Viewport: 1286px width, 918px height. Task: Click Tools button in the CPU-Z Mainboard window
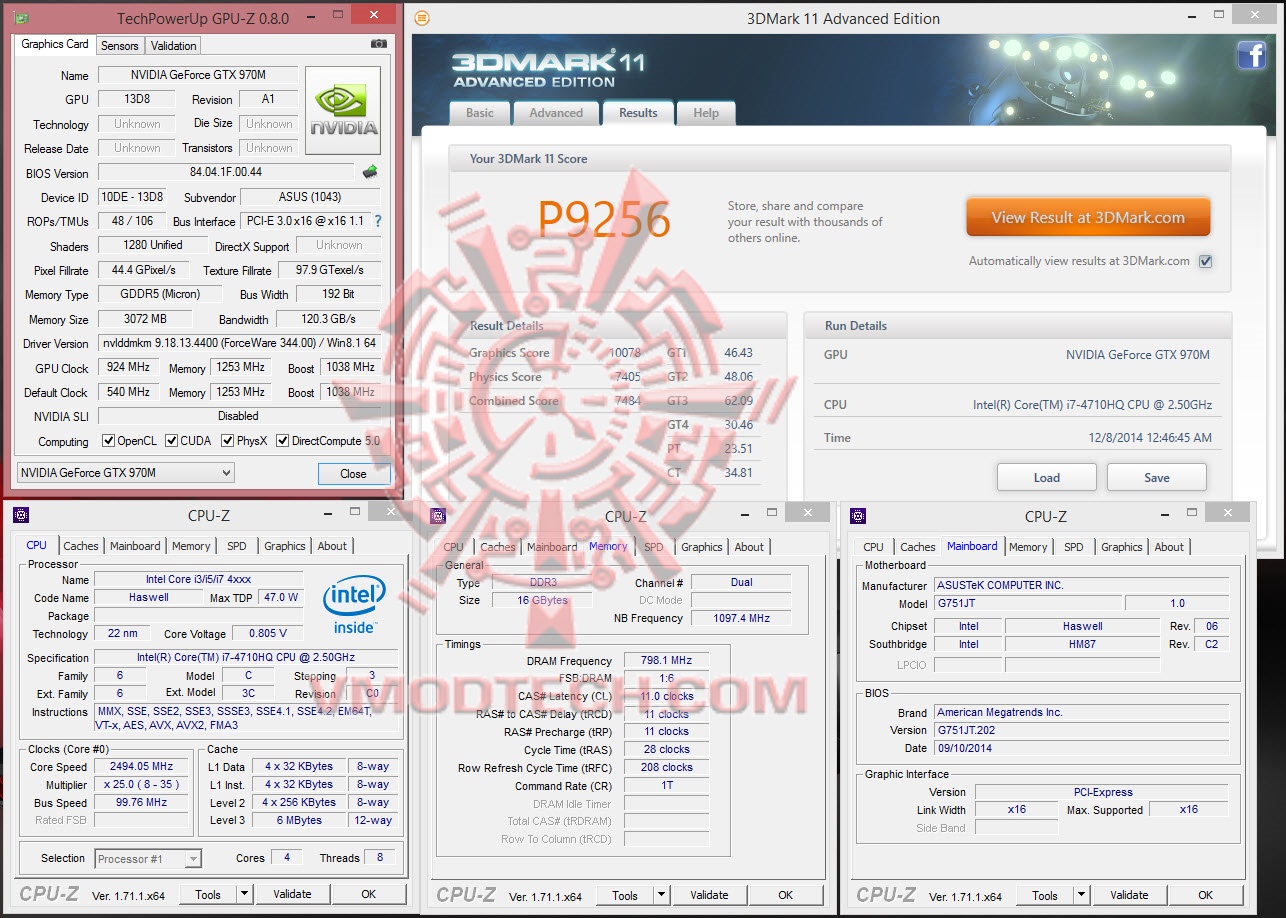[1045, 895]
